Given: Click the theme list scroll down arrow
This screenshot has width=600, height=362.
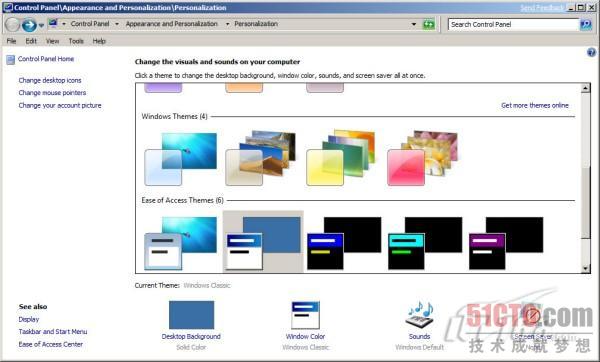Looking at the screenshot, I should point(585,269).
